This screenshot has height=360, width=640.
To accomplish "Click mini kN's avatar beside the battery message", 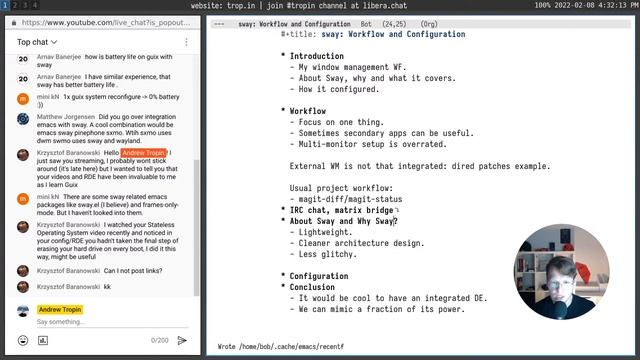I will coord(23,99).
